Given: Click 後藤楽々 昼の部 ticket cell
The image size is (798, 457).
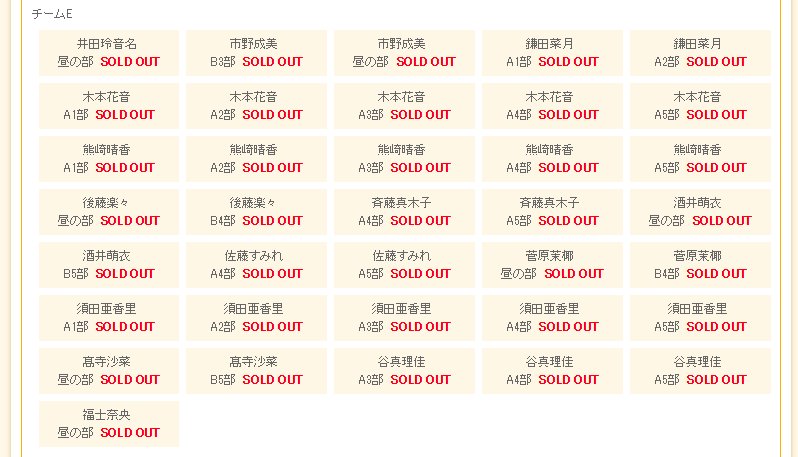Looking at the screenshot, I should pos(109,212).
